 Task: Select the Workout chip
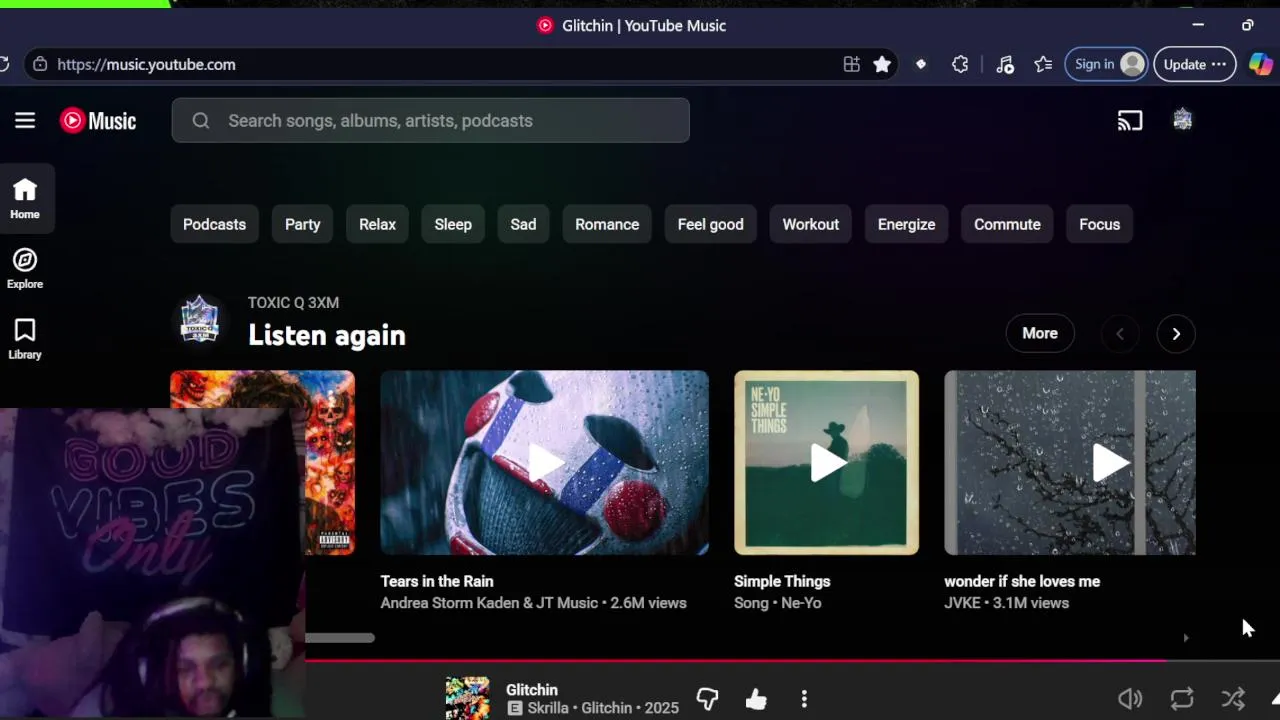tap(810, 224)
